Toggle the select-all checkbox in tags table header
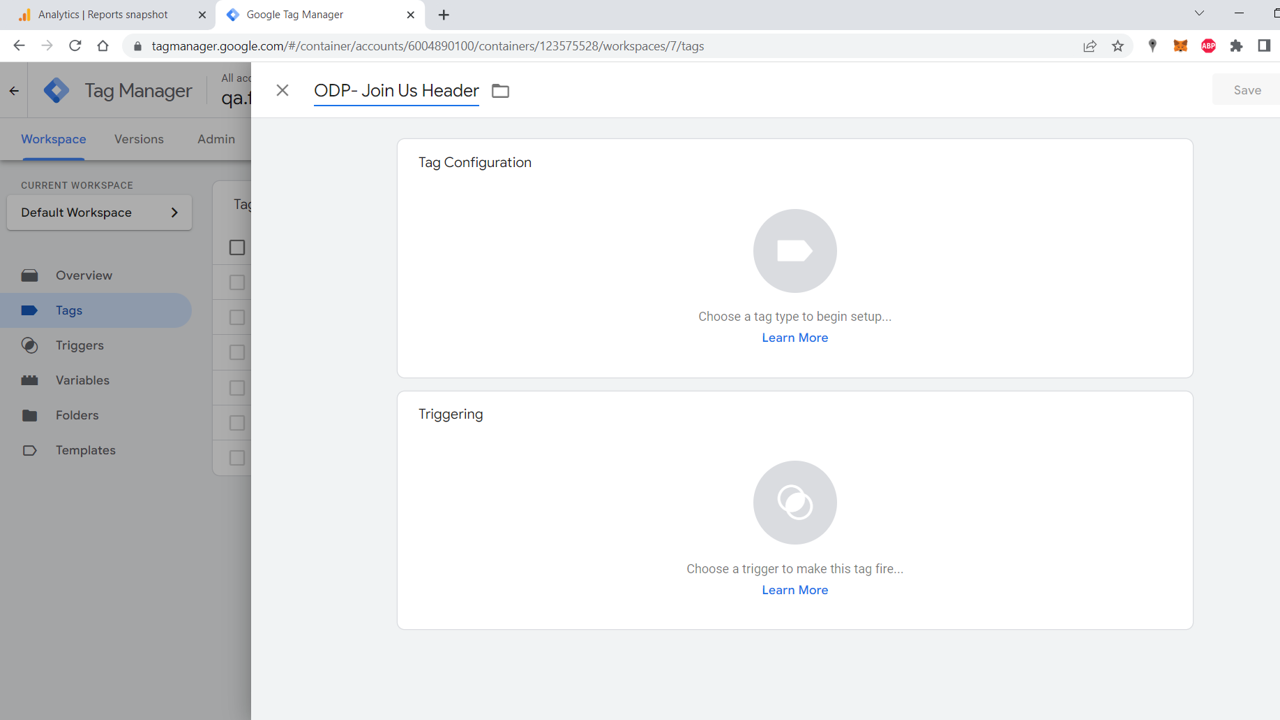The height and width of the screenshot is (720, 1280). click(x=237, y=247)
